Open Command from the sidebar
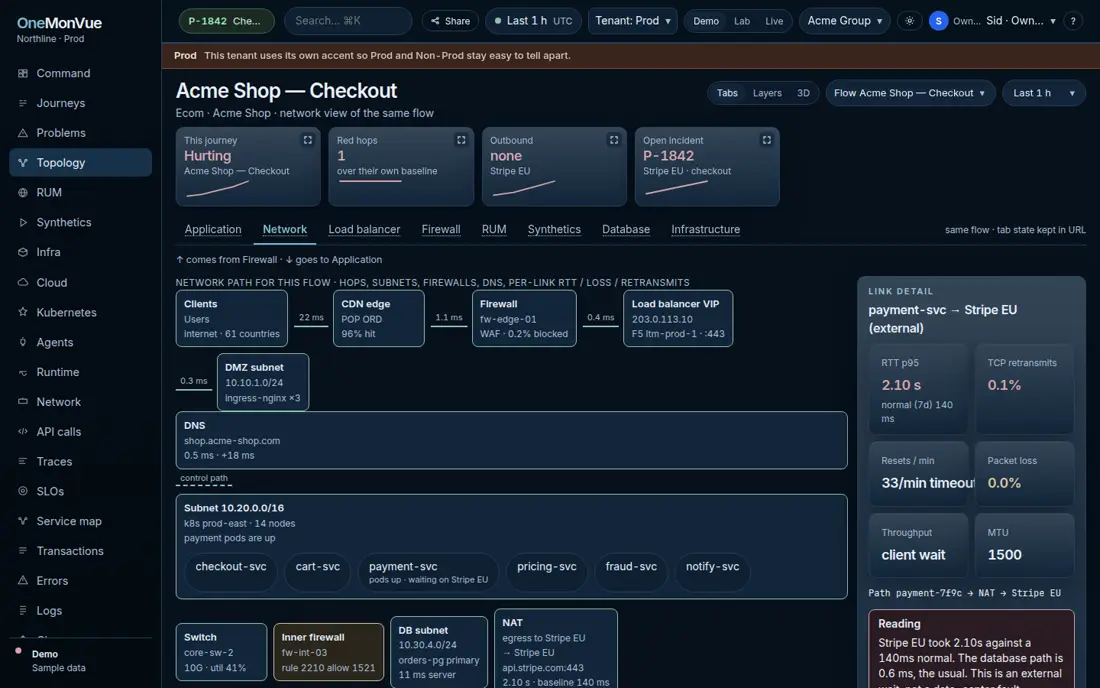 pyautogui.click(x=81, y=74)
